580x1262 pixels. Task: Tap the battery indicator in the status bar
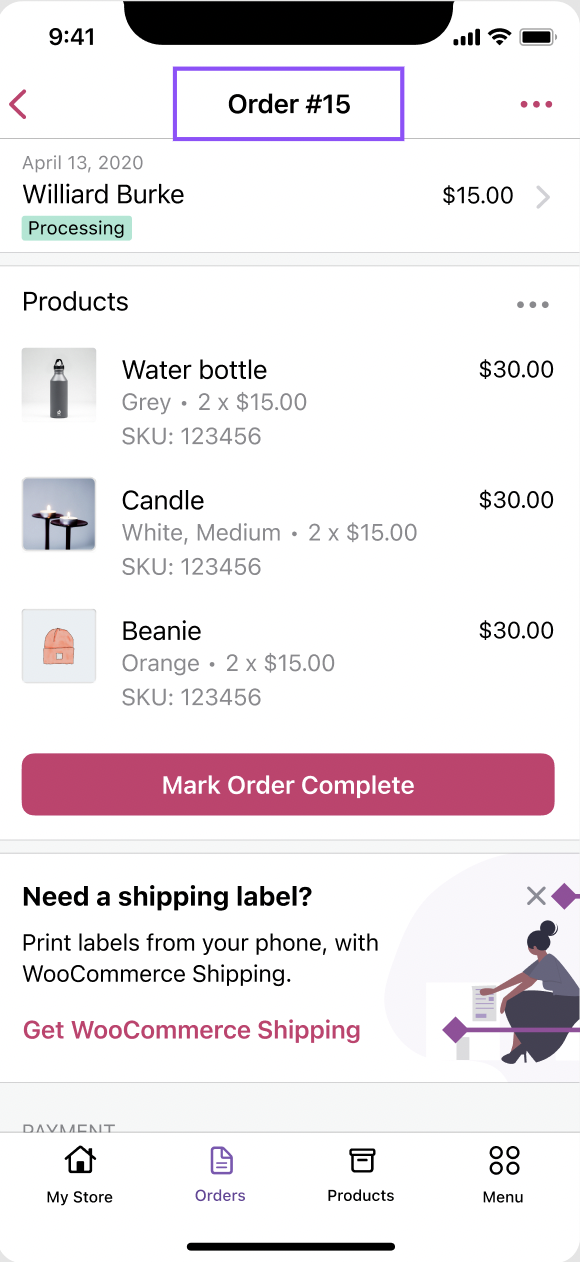pyautogui.click(x=538, y=36)
